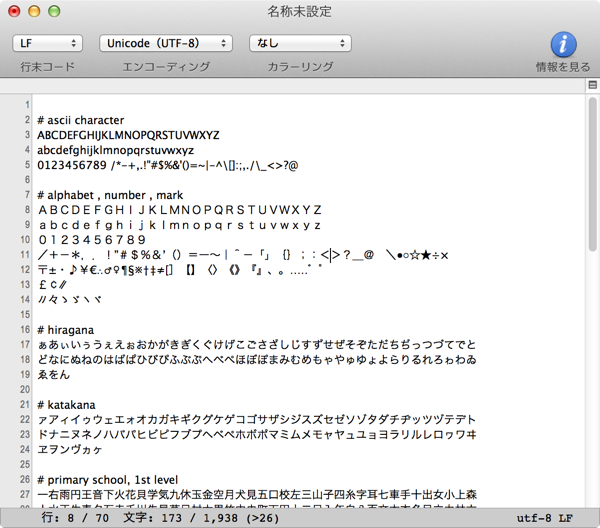
Task: Open the なし syntax coloring dropdown
Action: click(x=300, y=43)
